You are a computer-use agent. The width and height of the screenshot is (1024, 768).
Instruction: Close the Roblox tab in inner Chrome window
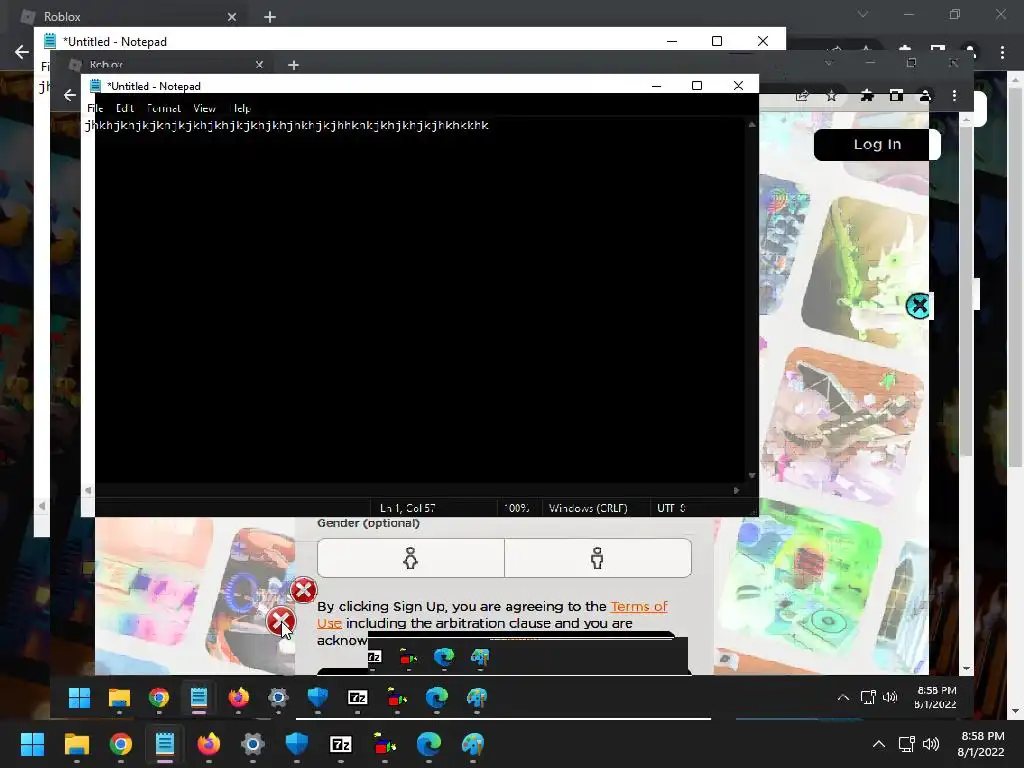point(259,65)
